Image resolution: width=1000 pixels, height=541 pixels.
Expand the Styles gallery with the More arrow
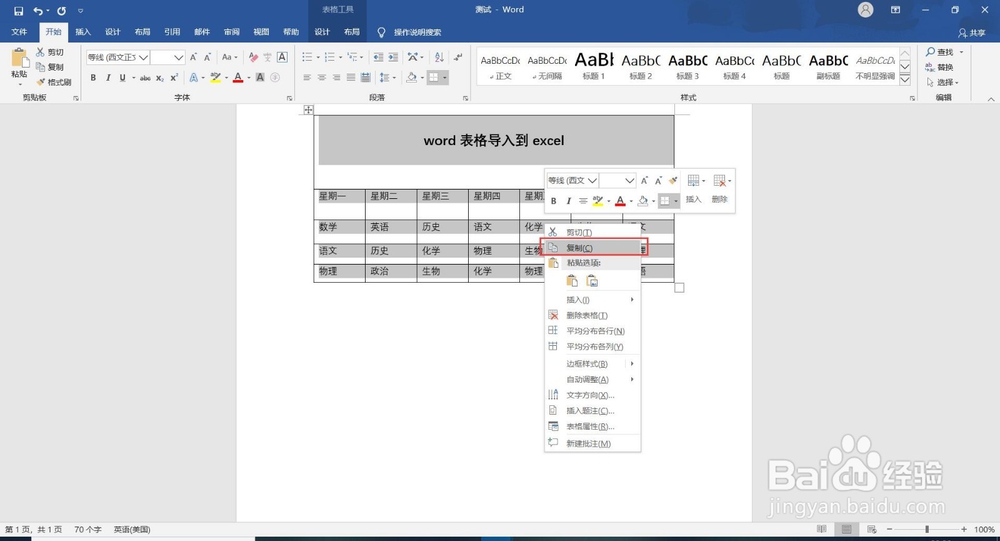[905, 79]
